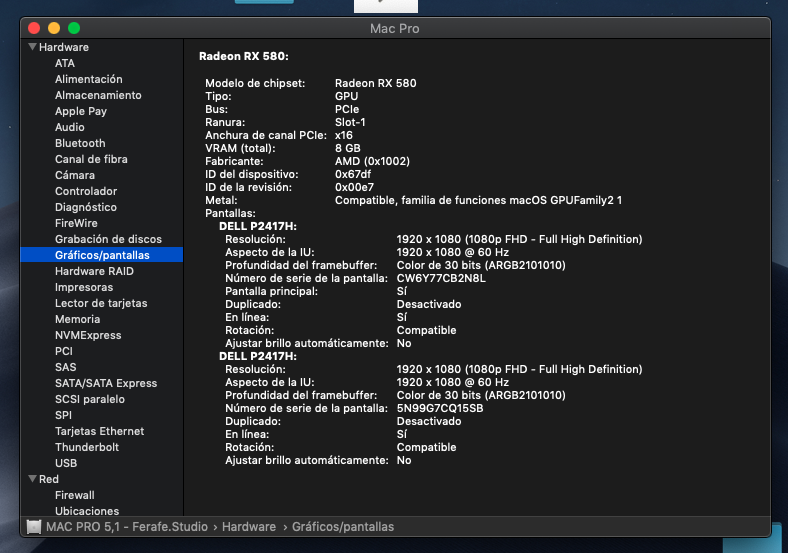788x553 pixels.
Task: Select Lector de tarjetas
Action: pos(101,303)
